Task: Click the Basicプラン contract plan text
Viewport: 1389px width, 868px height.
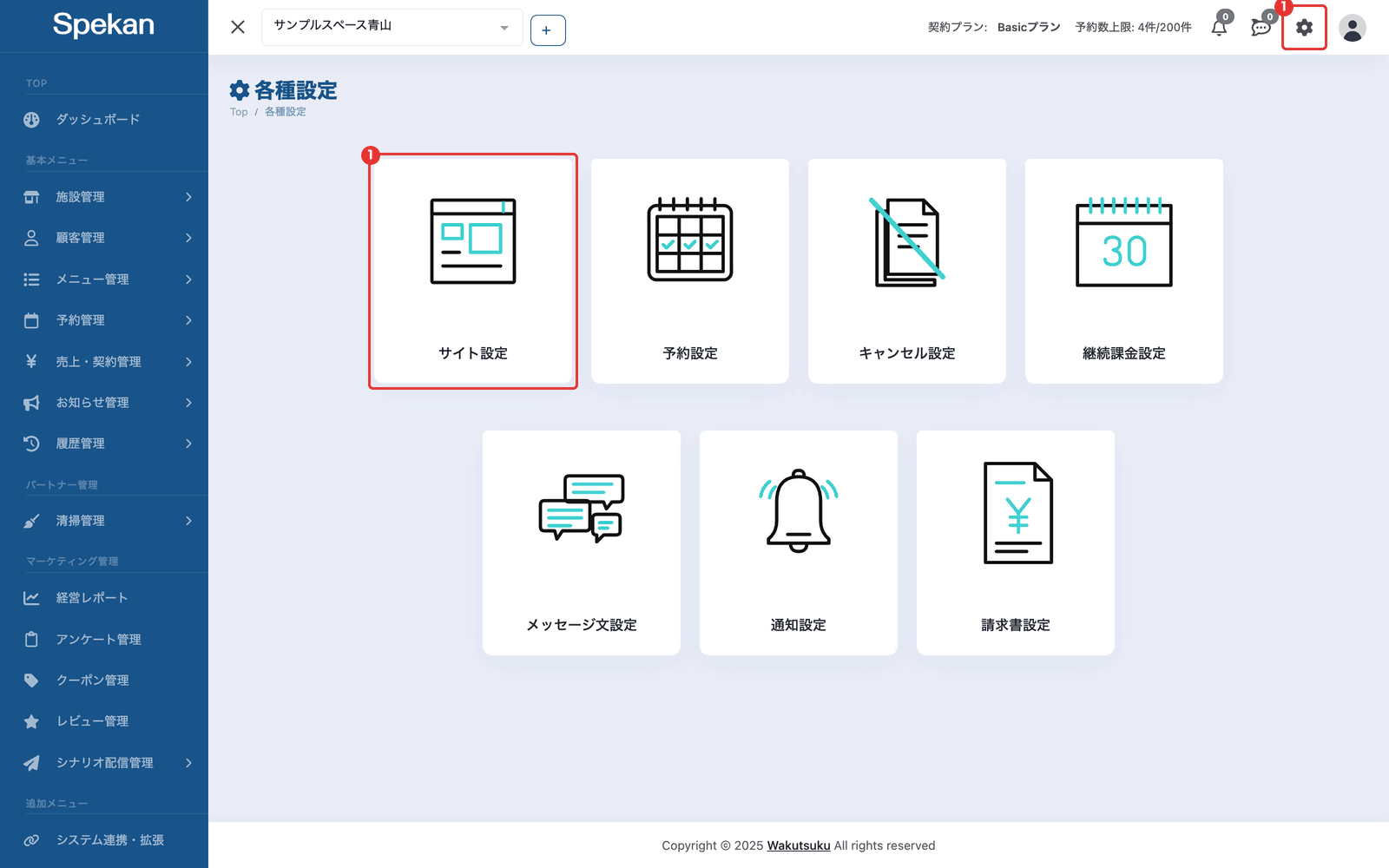Action: 1029,28
